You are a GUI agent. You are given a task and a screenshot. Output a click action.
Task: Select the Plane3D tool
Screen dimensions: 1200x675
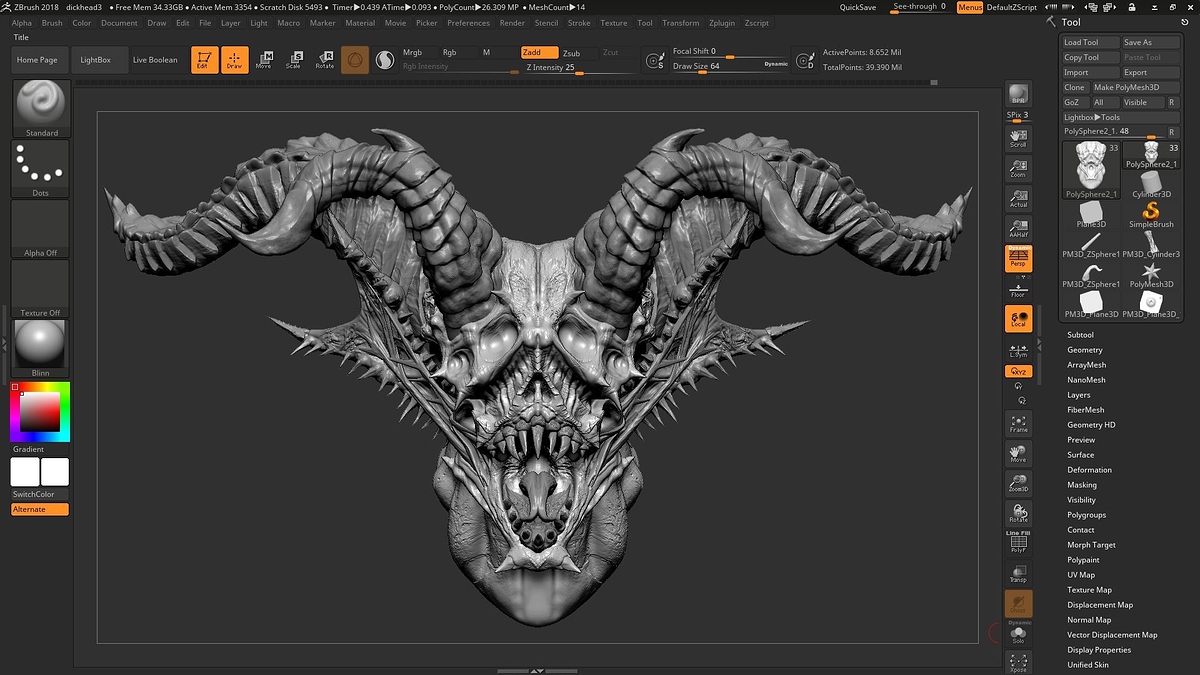tap(1091, 213)
